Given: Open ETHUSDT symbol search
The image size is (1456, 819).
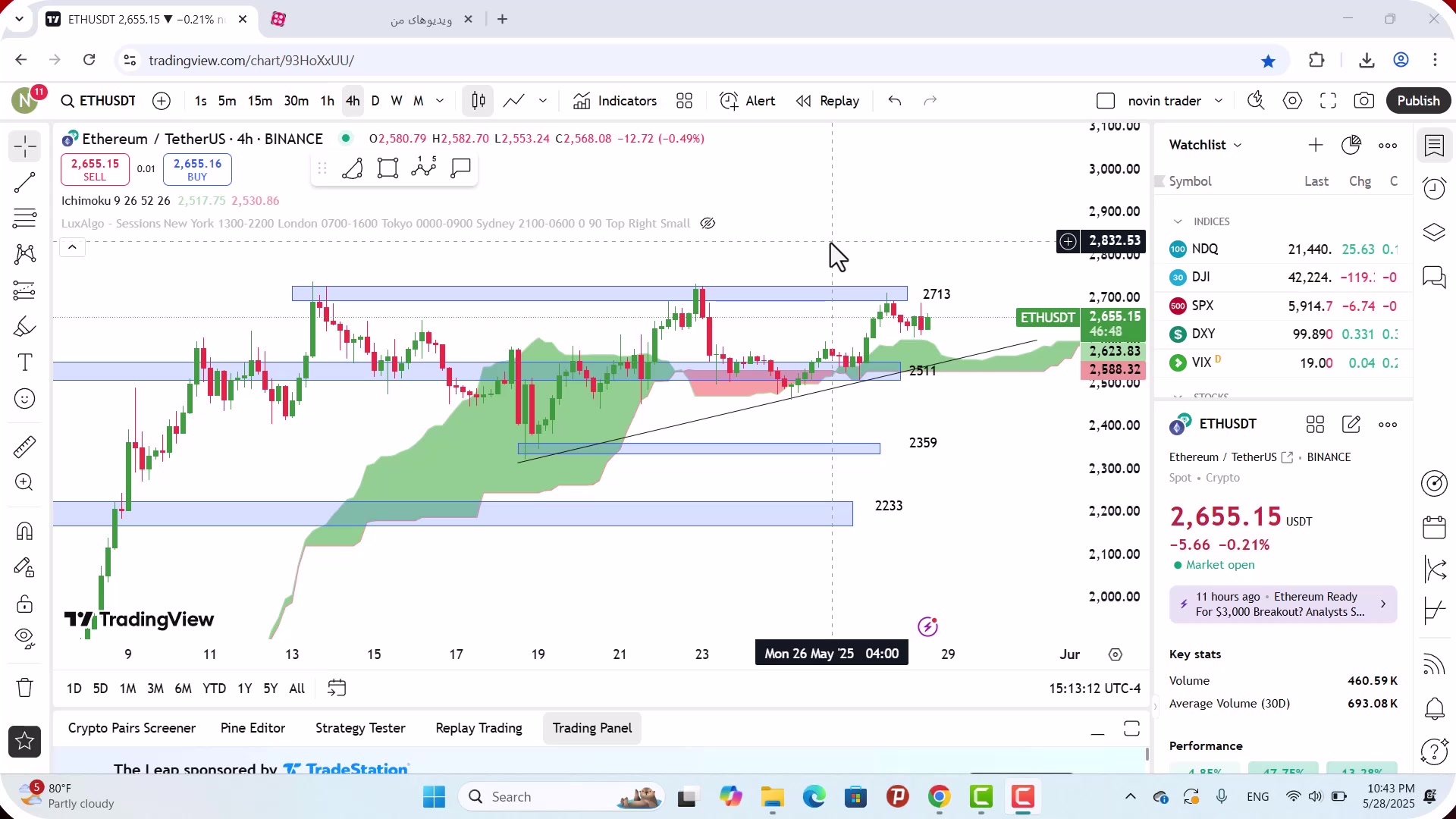Looking at the screenshot, I should 99,101.
